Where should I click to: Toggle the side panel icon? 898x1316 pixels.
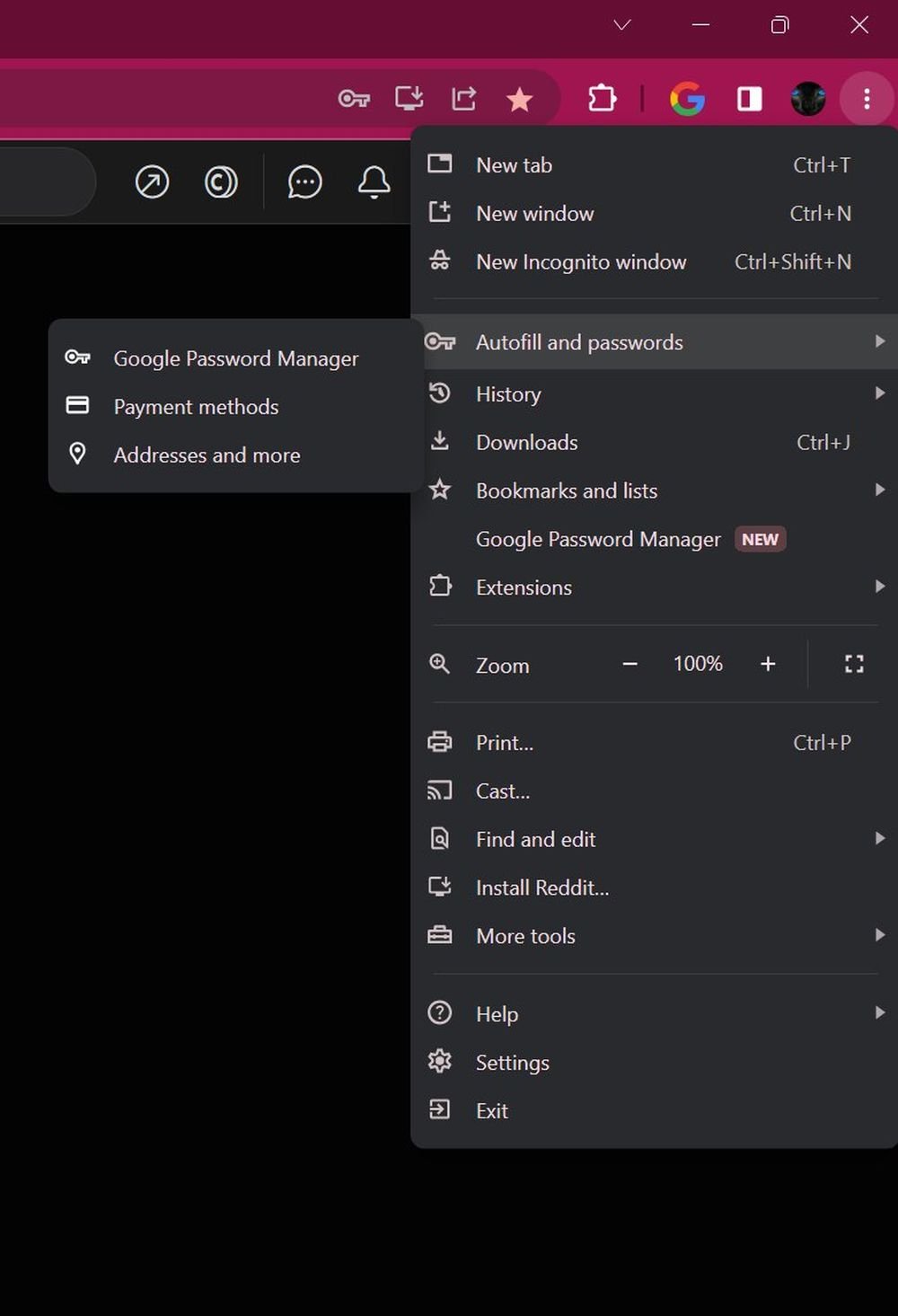click(749, 99)
